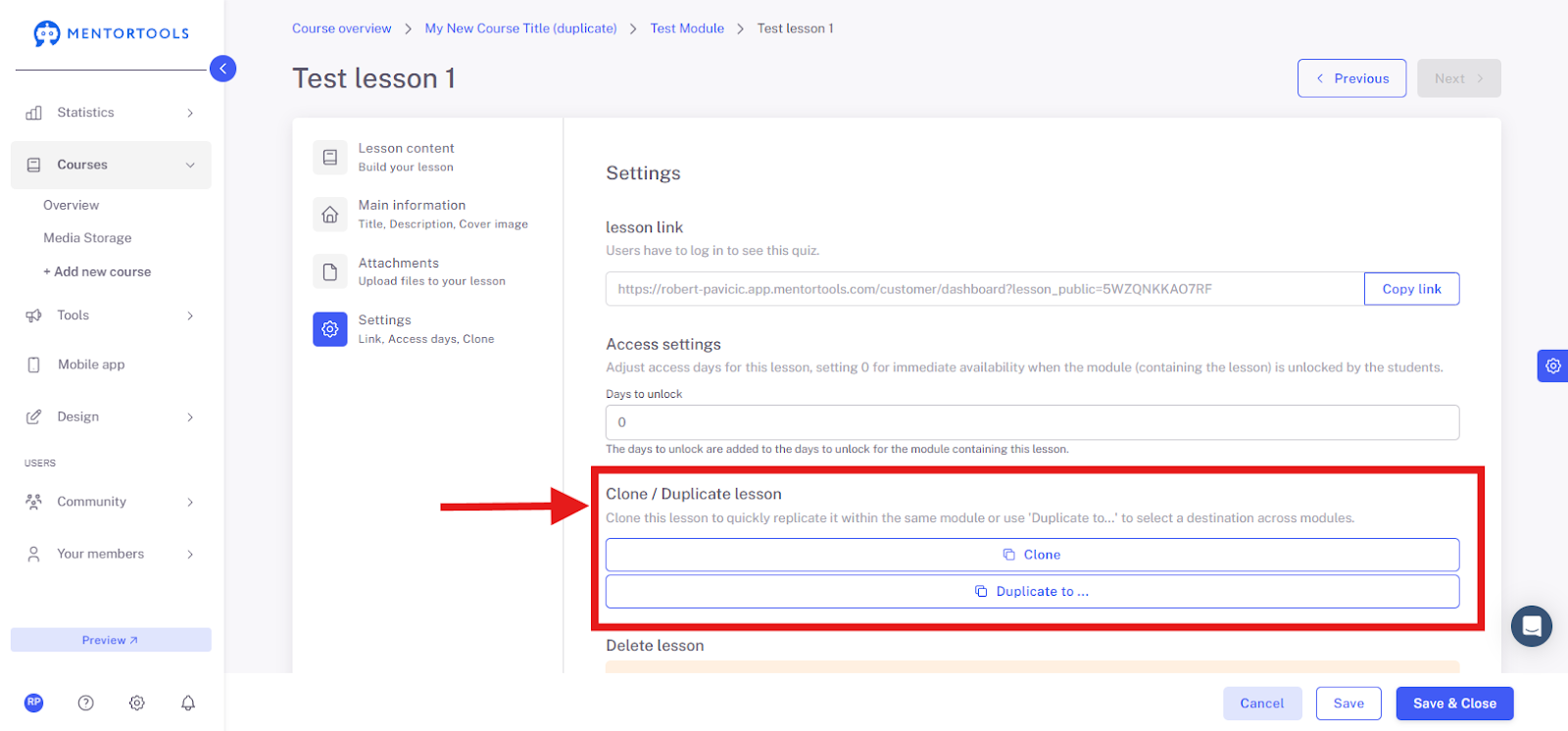Open Media Storage under Courses

pyautogui.click(x=87, y=238)
